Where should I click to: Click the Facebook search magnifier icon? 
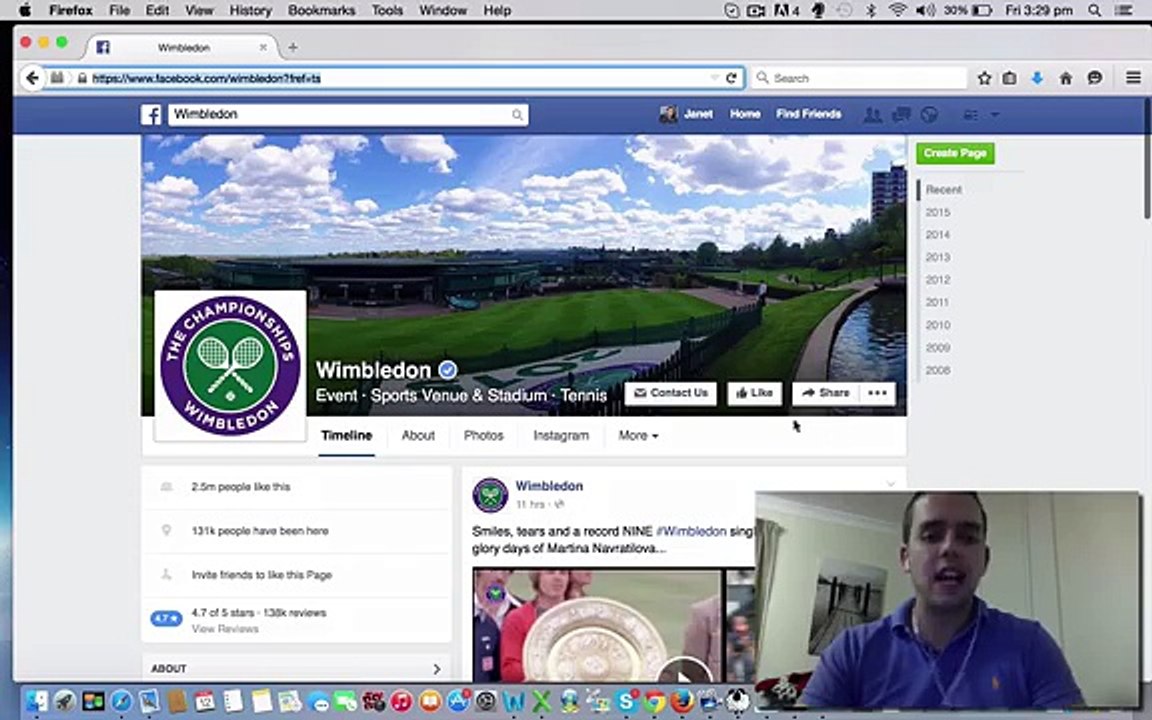coord(517,115)
